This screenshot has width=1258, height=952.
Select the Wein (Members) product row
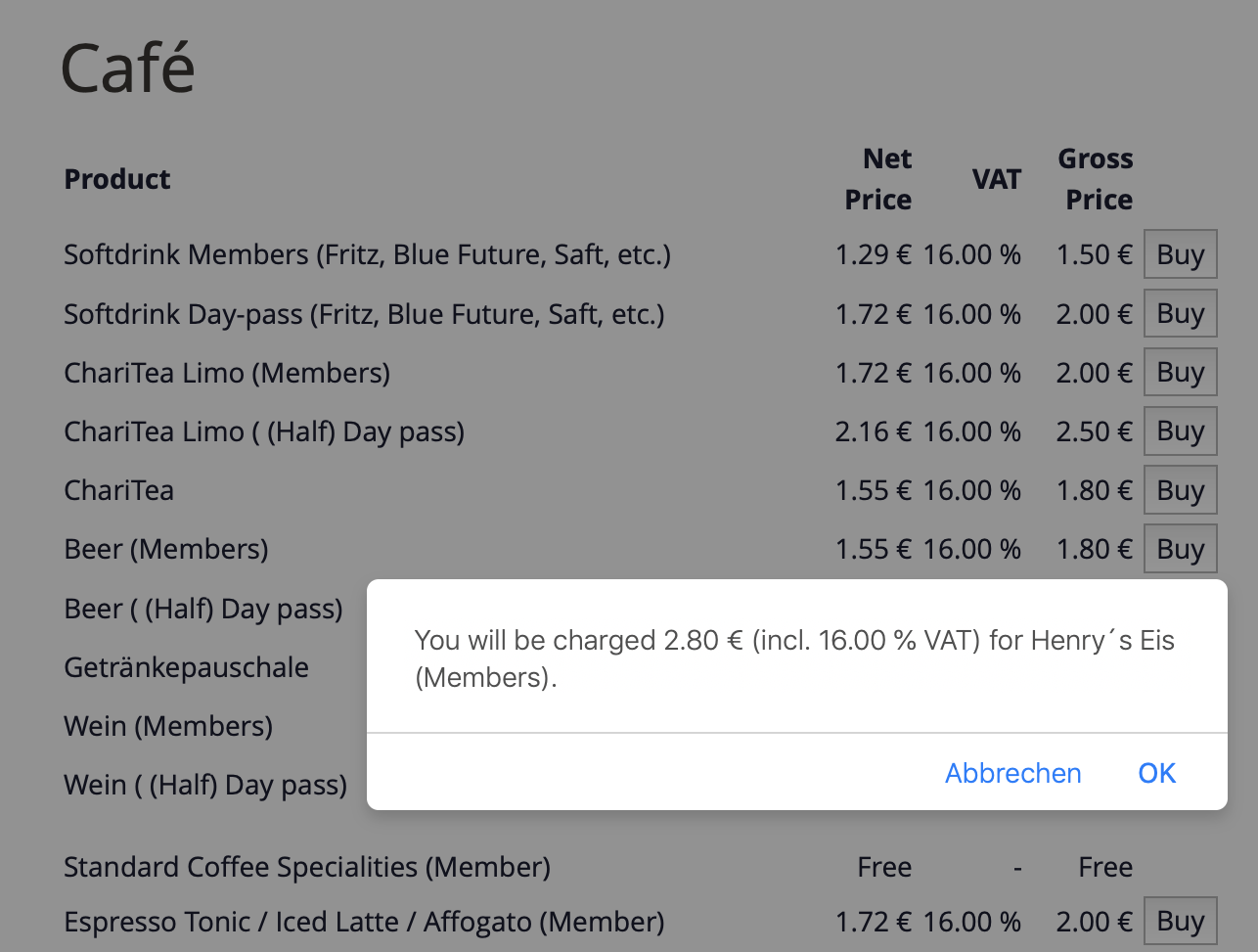click(x=167, y=725)
